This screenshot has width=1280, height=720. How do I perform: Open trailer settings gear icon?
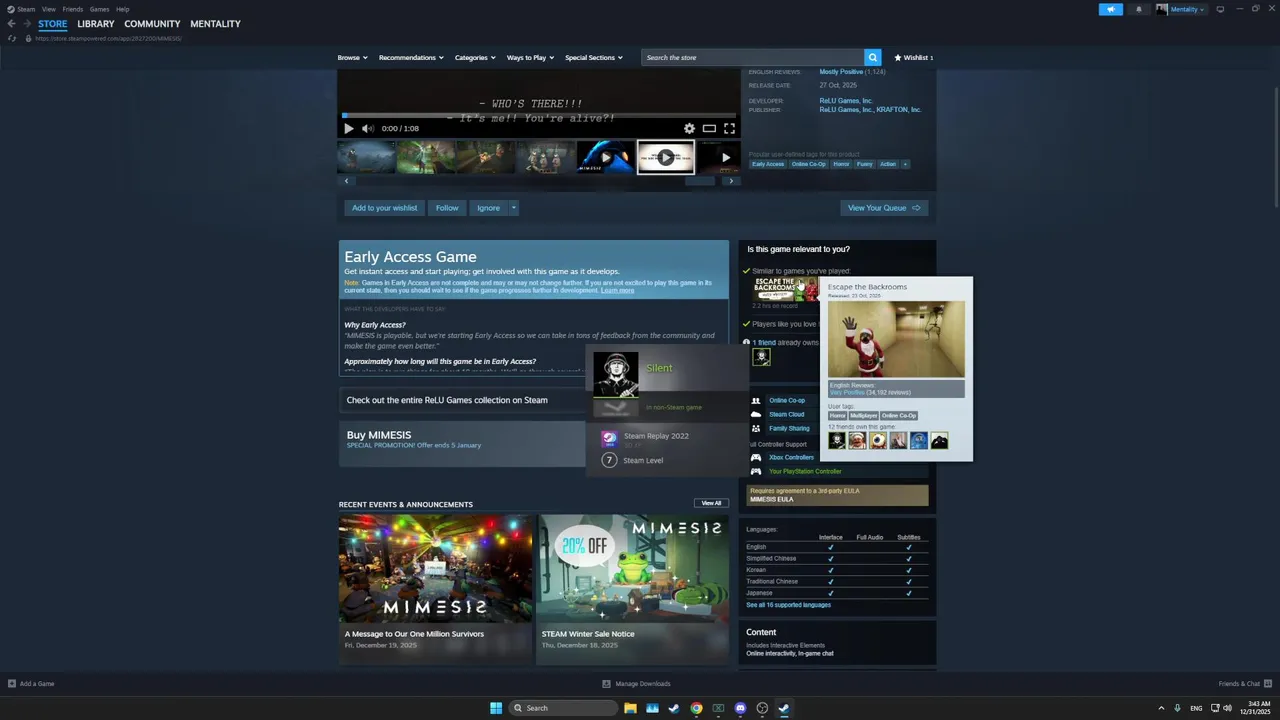689,128
